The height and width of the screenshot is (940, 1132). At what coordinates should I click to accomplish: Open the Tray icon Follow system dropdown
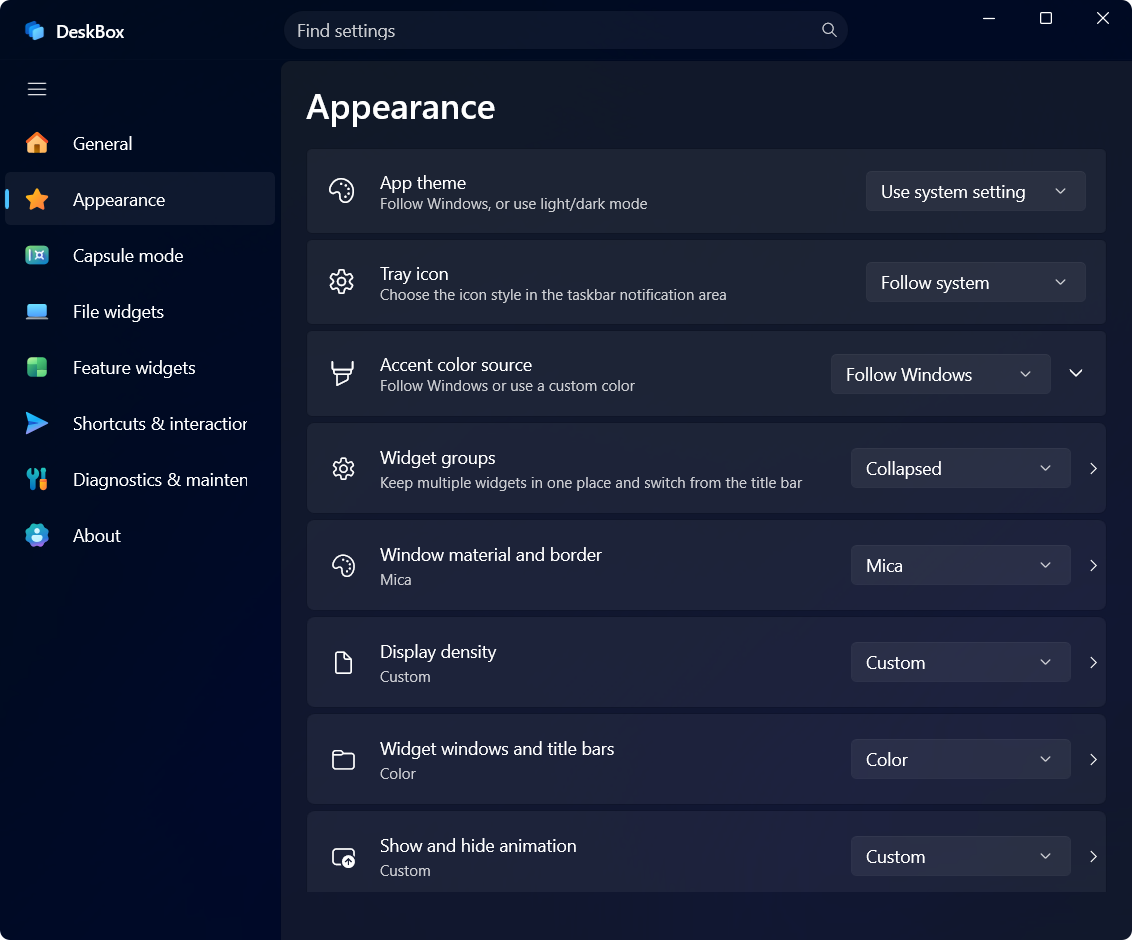tap(975, 282)
